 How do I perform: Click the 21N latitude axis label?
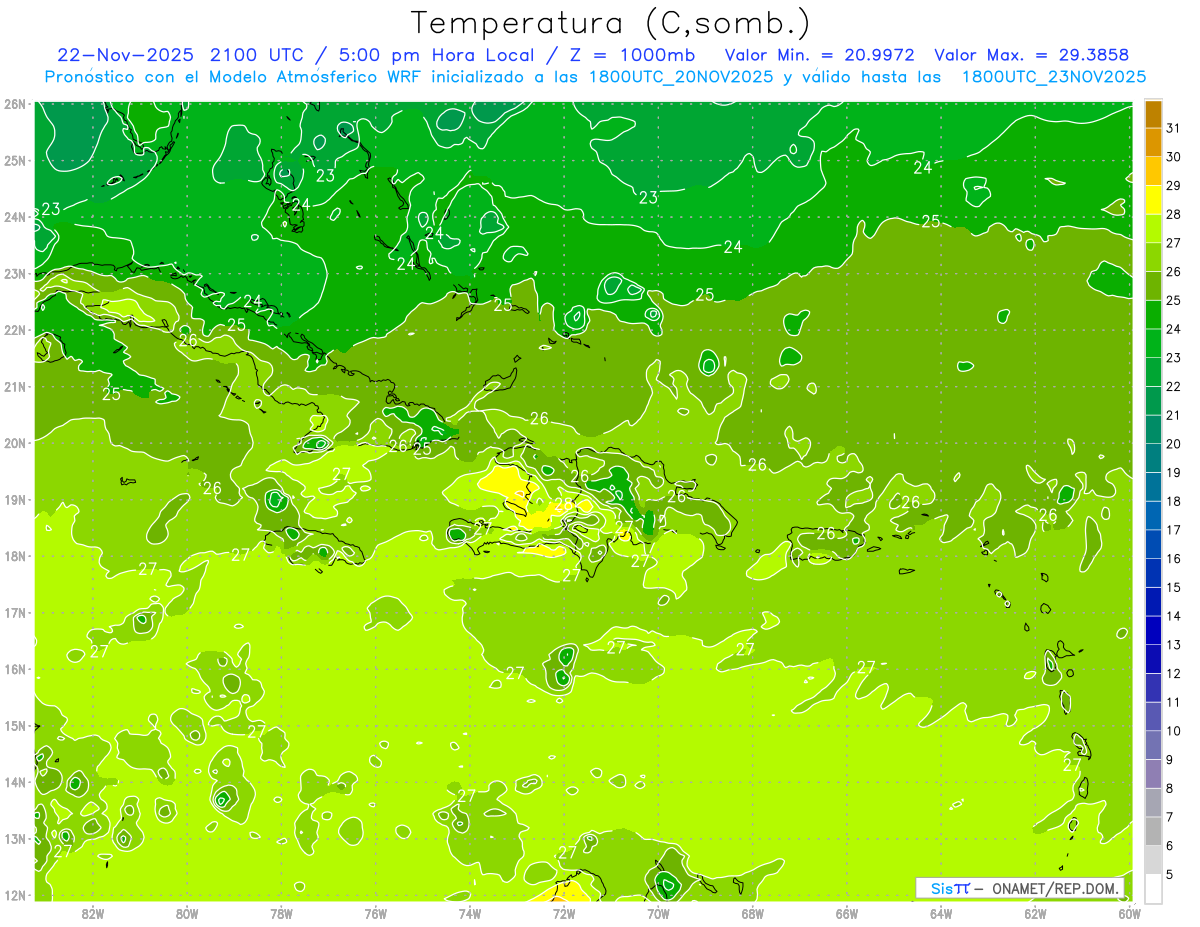click(14, 386)
